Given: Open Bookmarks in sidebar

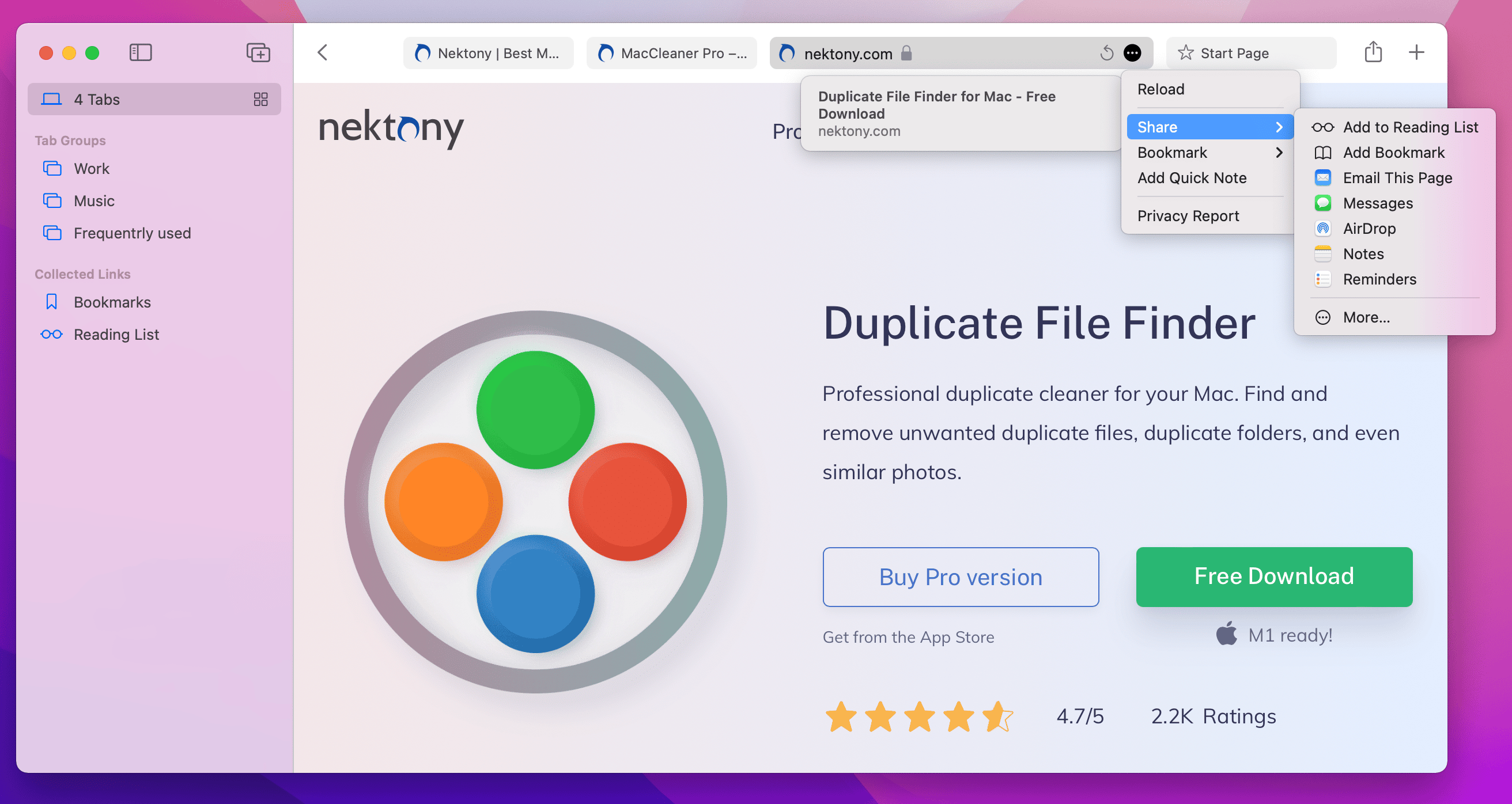Looking at the screenshot, I should click(154, 302).
